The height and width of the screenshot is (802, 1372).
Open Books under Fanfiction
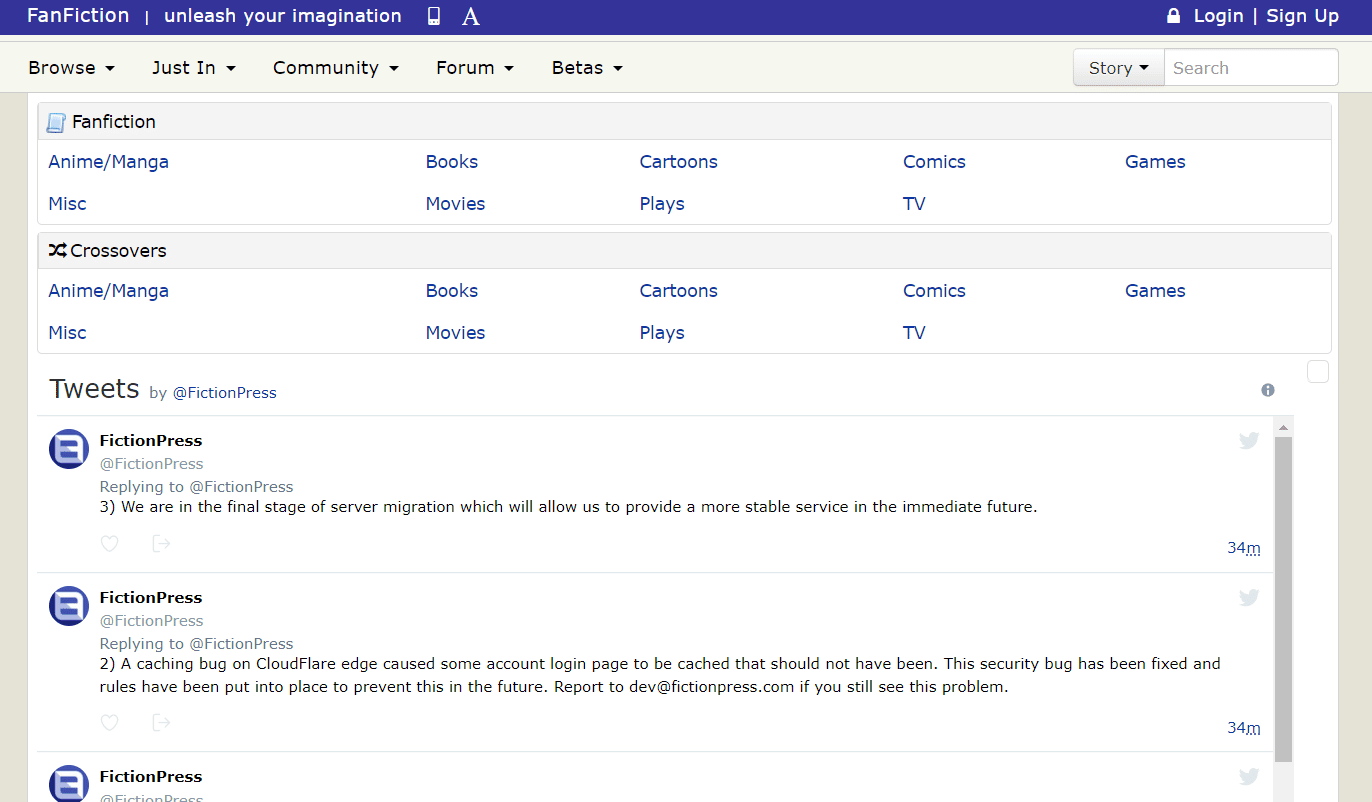(x=452, y=162)
